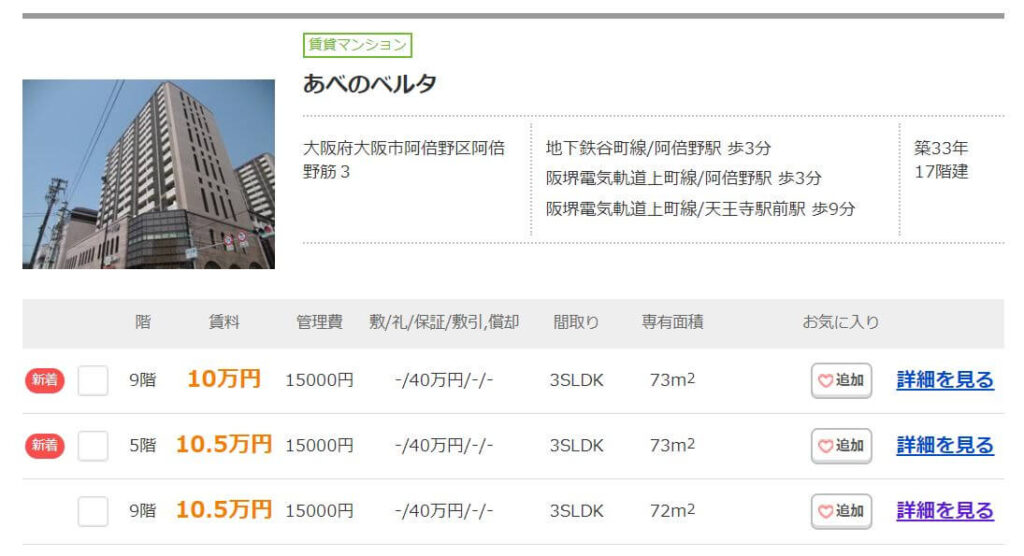Open visited 詳細を見る link for the 72m2 room
Image resolution: width=1024 pixels, height=556 pixels.
point(945,510)
